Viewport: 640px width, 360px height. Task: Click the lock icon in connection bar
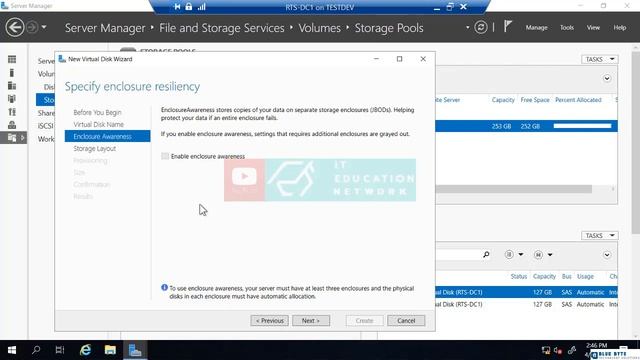[x=189, y=7]
